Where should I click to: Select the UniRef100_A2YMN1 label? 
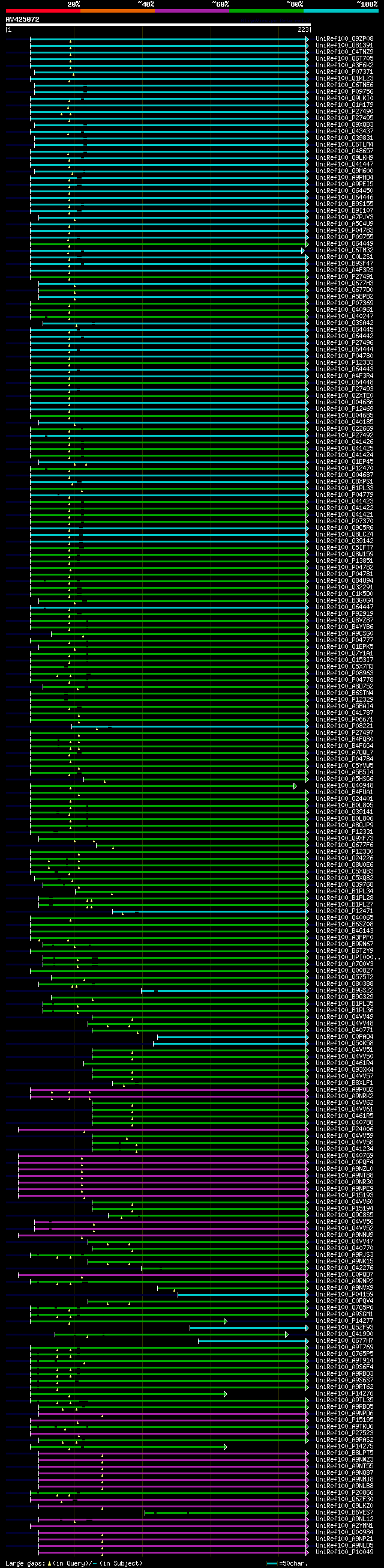[344, 1526]
